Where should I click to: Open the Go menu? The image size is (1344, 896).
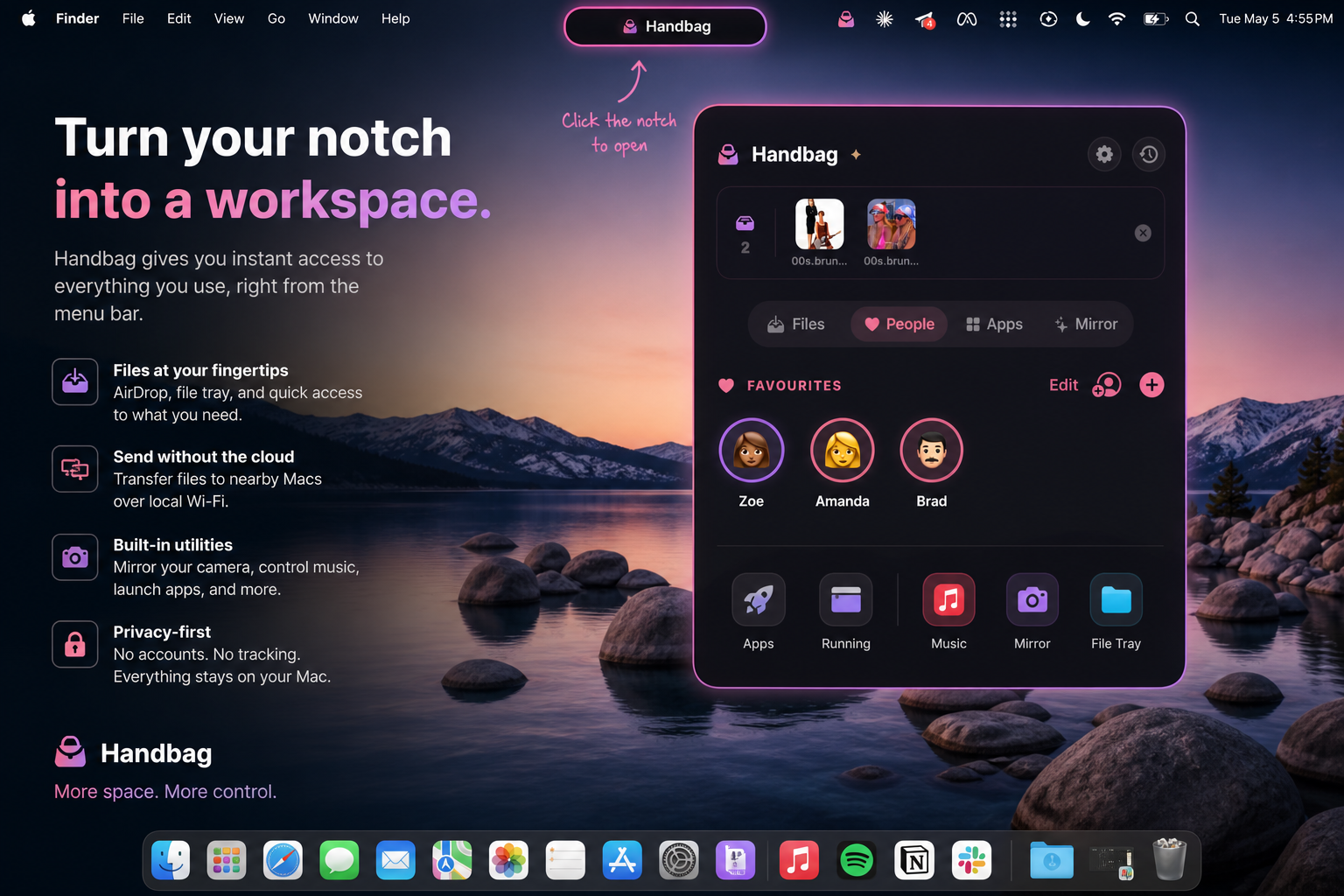coord(276,18)
